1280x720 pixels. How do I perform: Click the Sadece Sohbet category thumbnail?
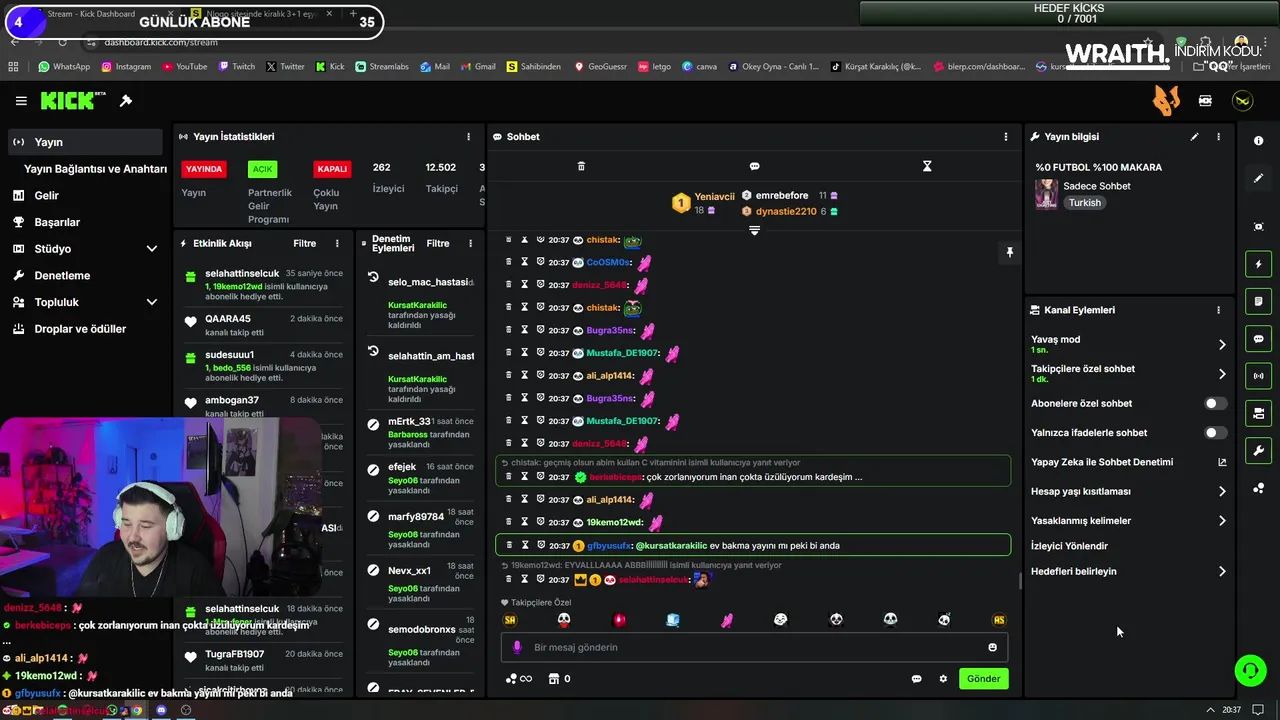(x=1046, y=194)
